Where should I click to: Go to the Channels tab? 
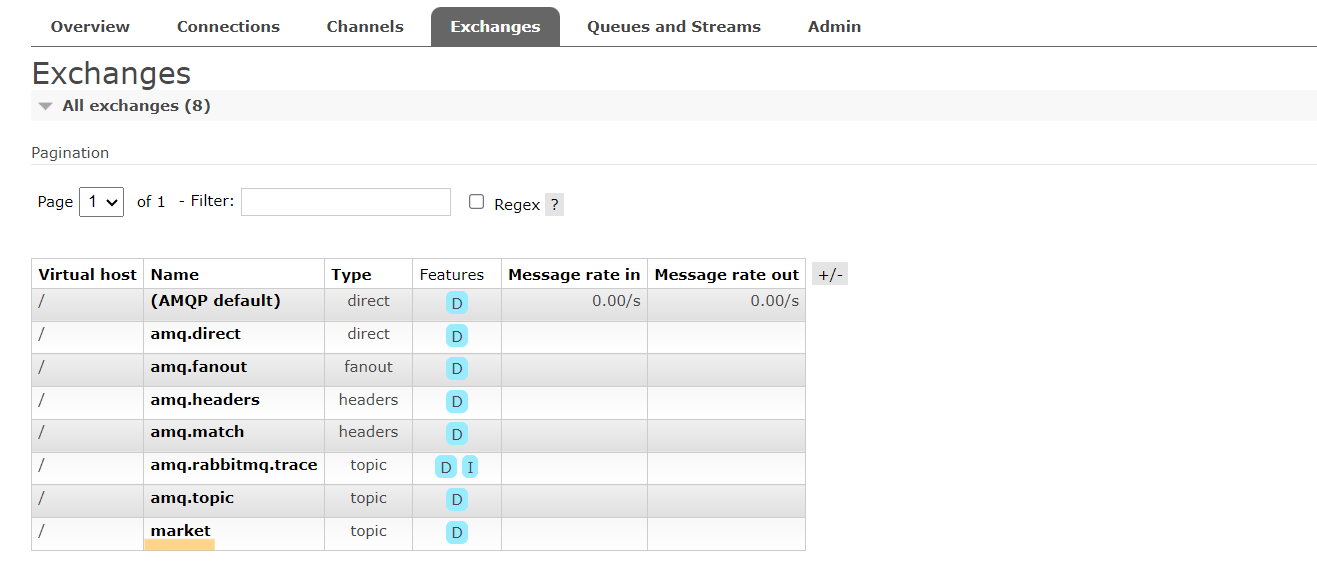(365, 27)
